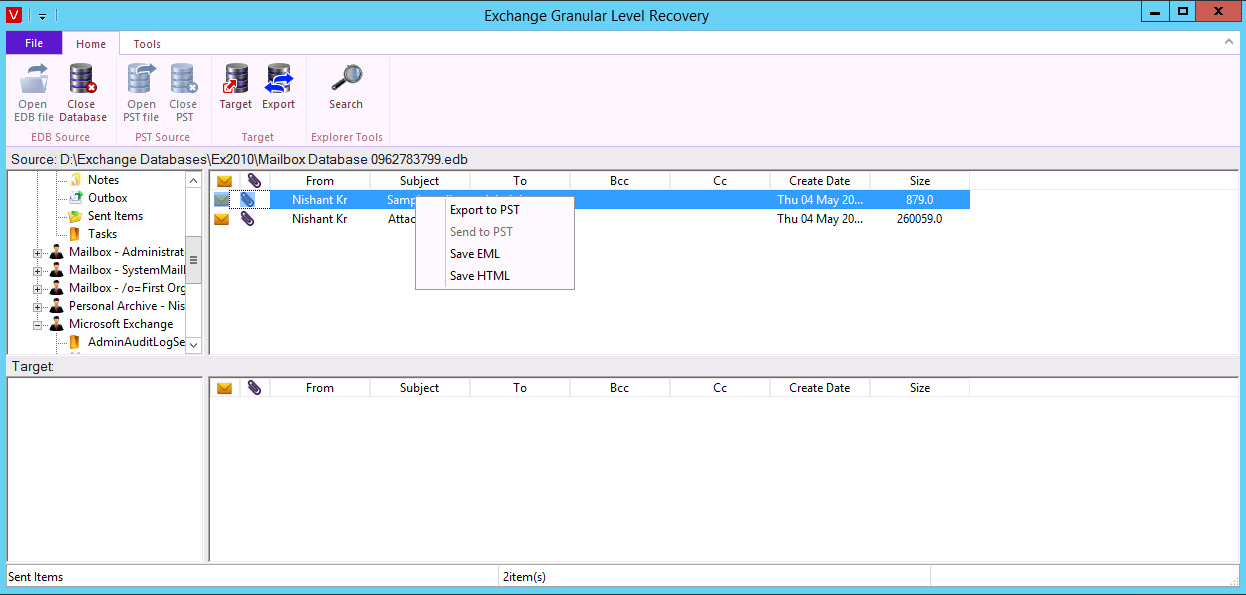Click the Close Database icon

point(82,79)
